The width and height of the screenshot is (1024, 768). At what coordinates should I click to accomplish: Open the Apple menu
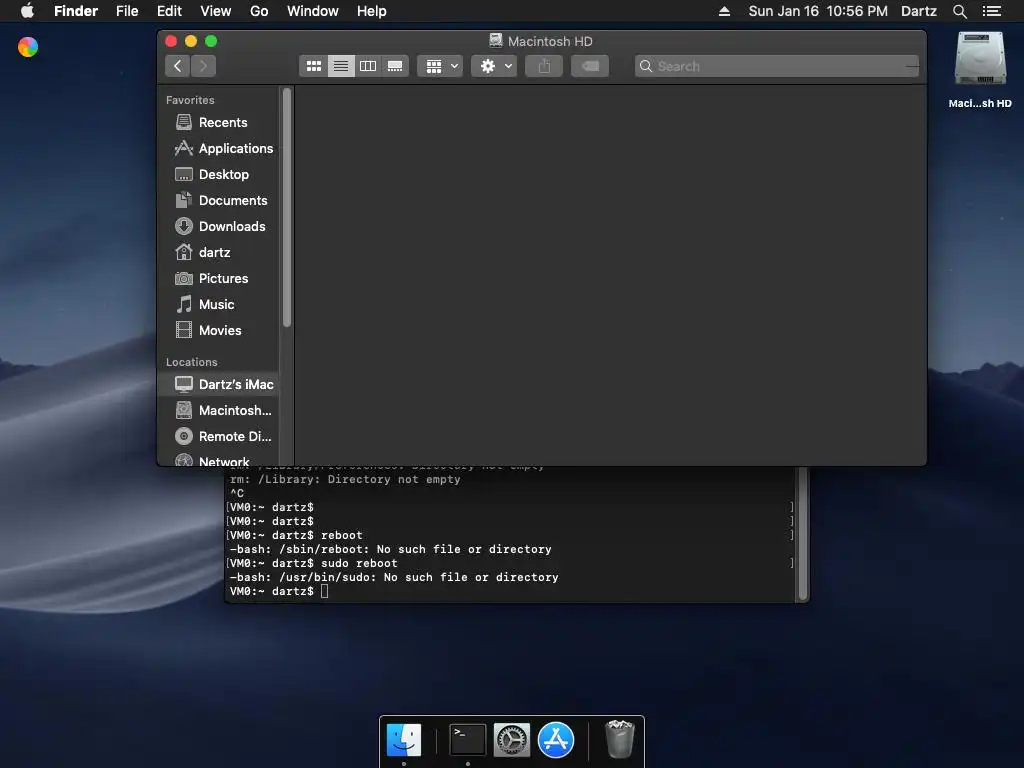pos(27,11)
